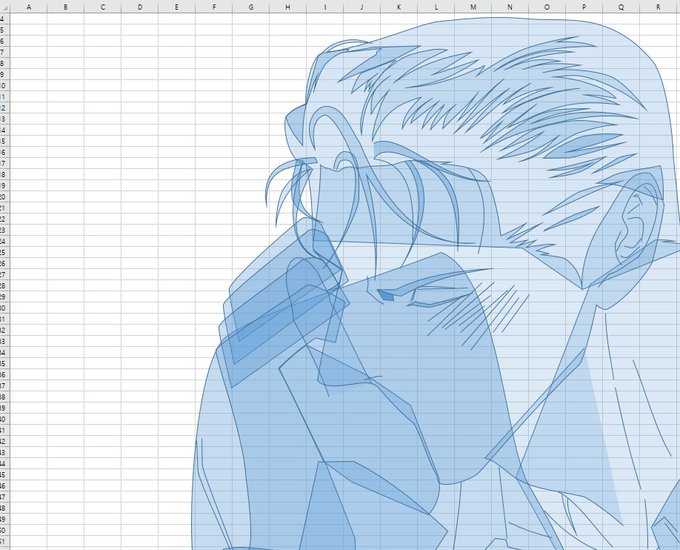Select column K header
680x550 pixels.
tap(399, 7)
